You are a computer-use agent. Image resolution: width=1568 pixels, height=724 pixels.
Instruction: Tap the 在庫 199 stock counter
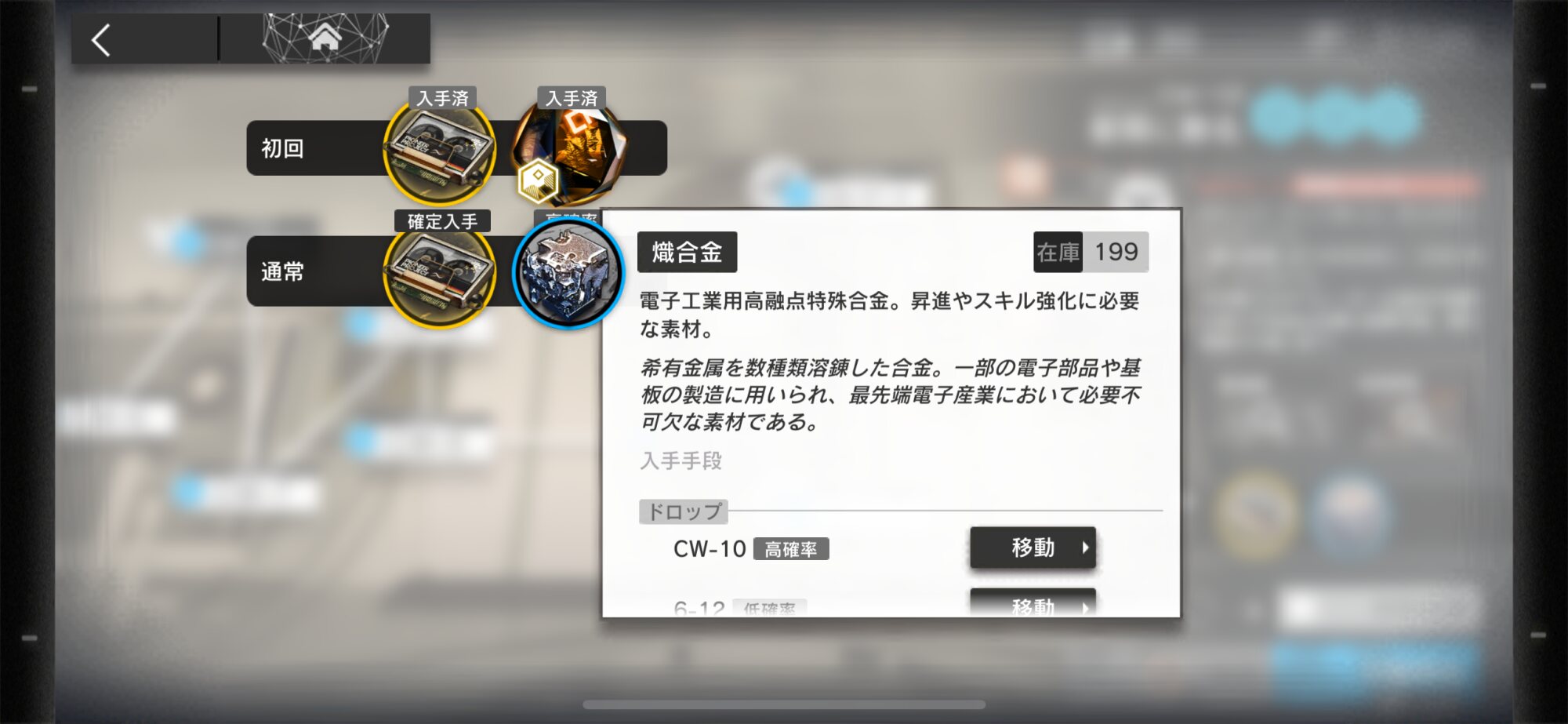1091,252
